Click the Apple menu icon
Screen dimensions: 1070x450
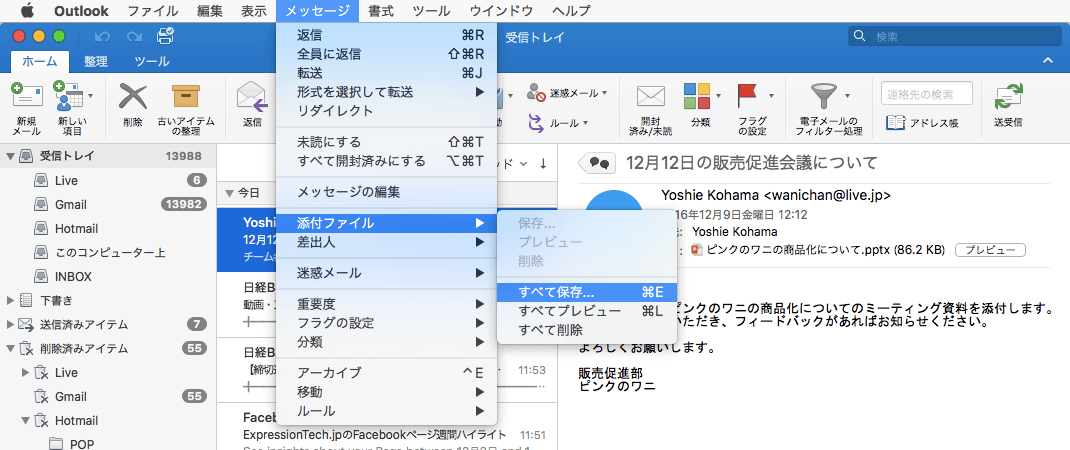click(27, 10)
